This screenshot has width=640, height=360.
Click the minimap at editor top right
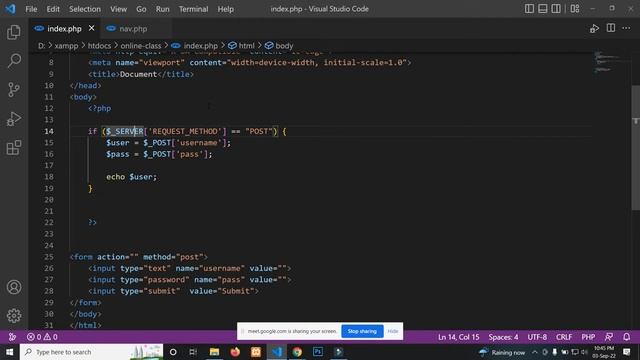pos(606,62)
